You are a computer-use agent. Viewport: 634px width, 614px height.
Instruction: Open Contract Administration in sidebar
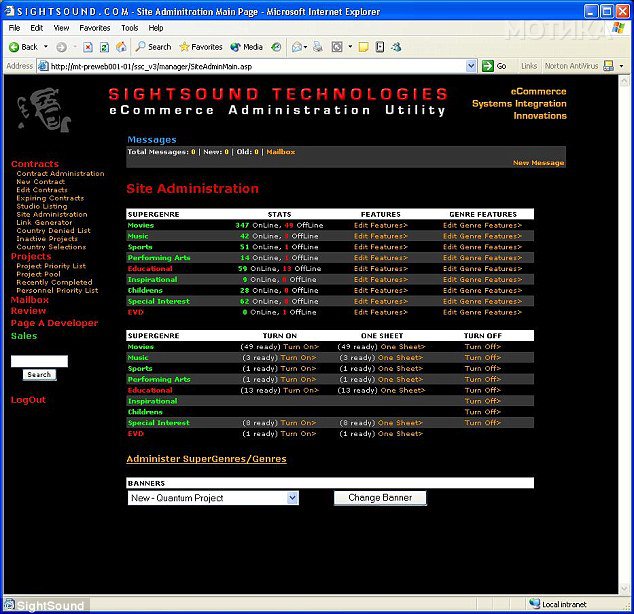pyautogui.click(x=60, y=173)
